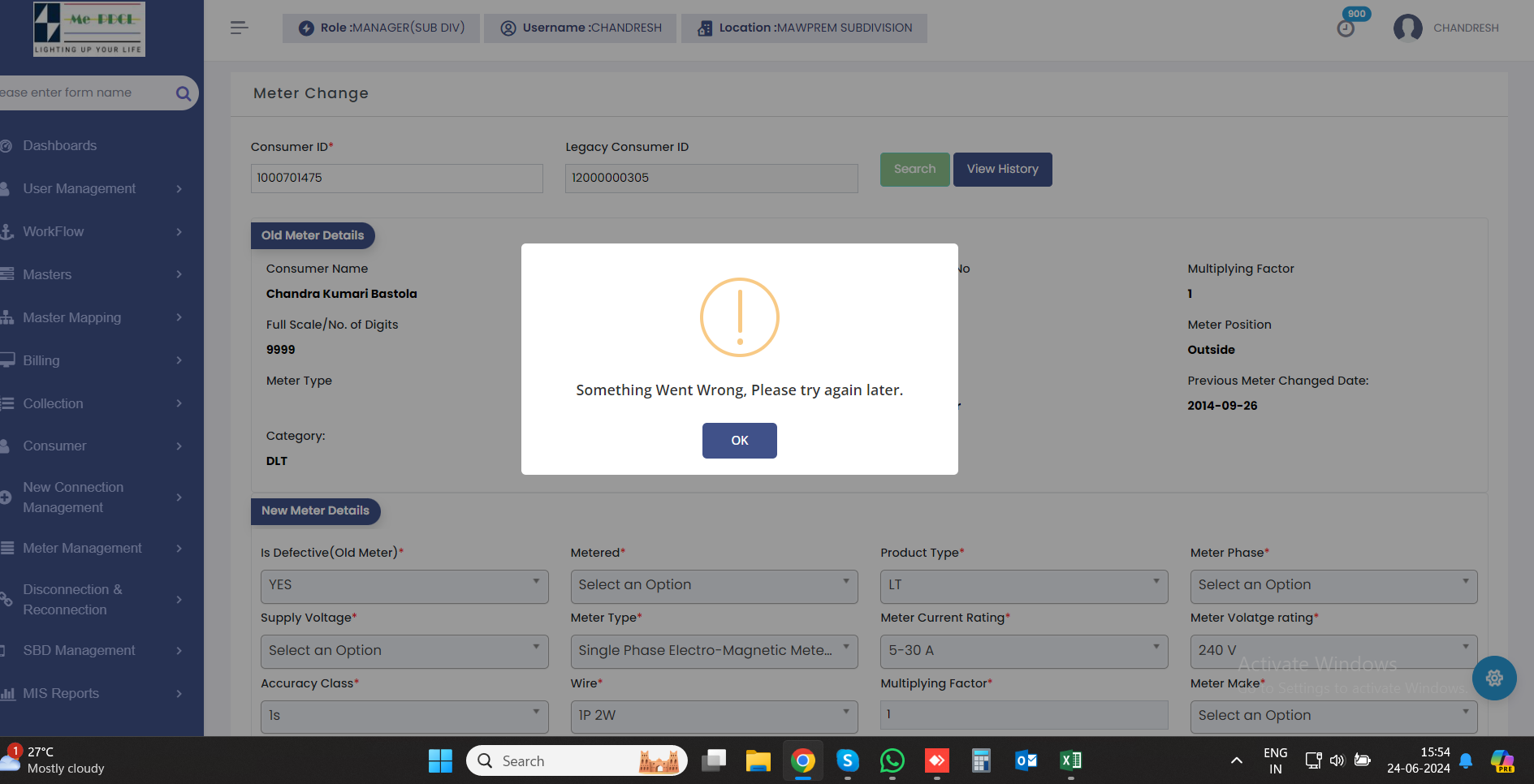This screenshot has width=1534, height=784.
Task: Click the Me-PDCL logo
Action: (x=89, y=28)
